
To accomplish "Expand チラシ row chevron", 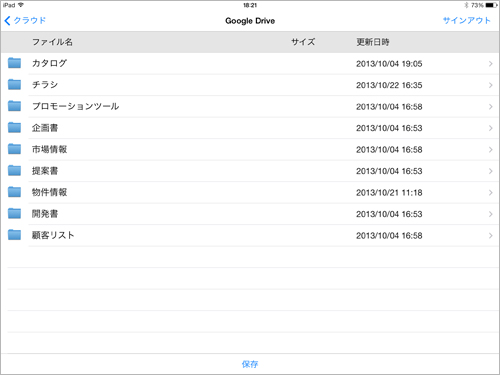I will coord(490,85).
